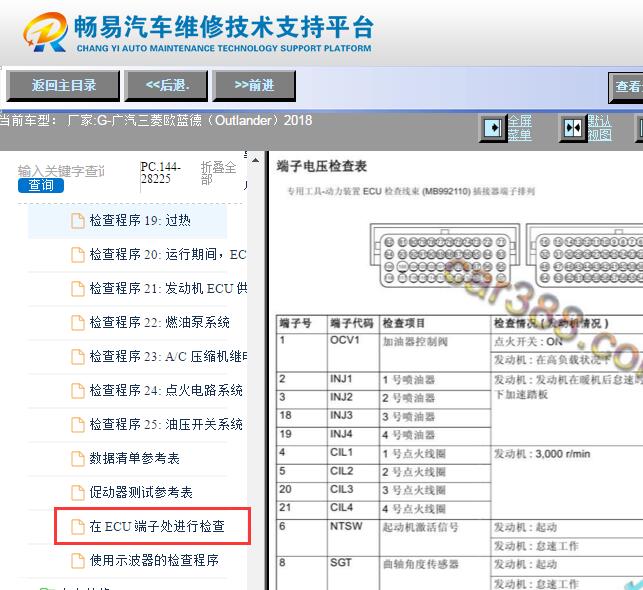Click the left ECU connector diagram
This screenshot has height=590, width=643.
tap(445, 256)
